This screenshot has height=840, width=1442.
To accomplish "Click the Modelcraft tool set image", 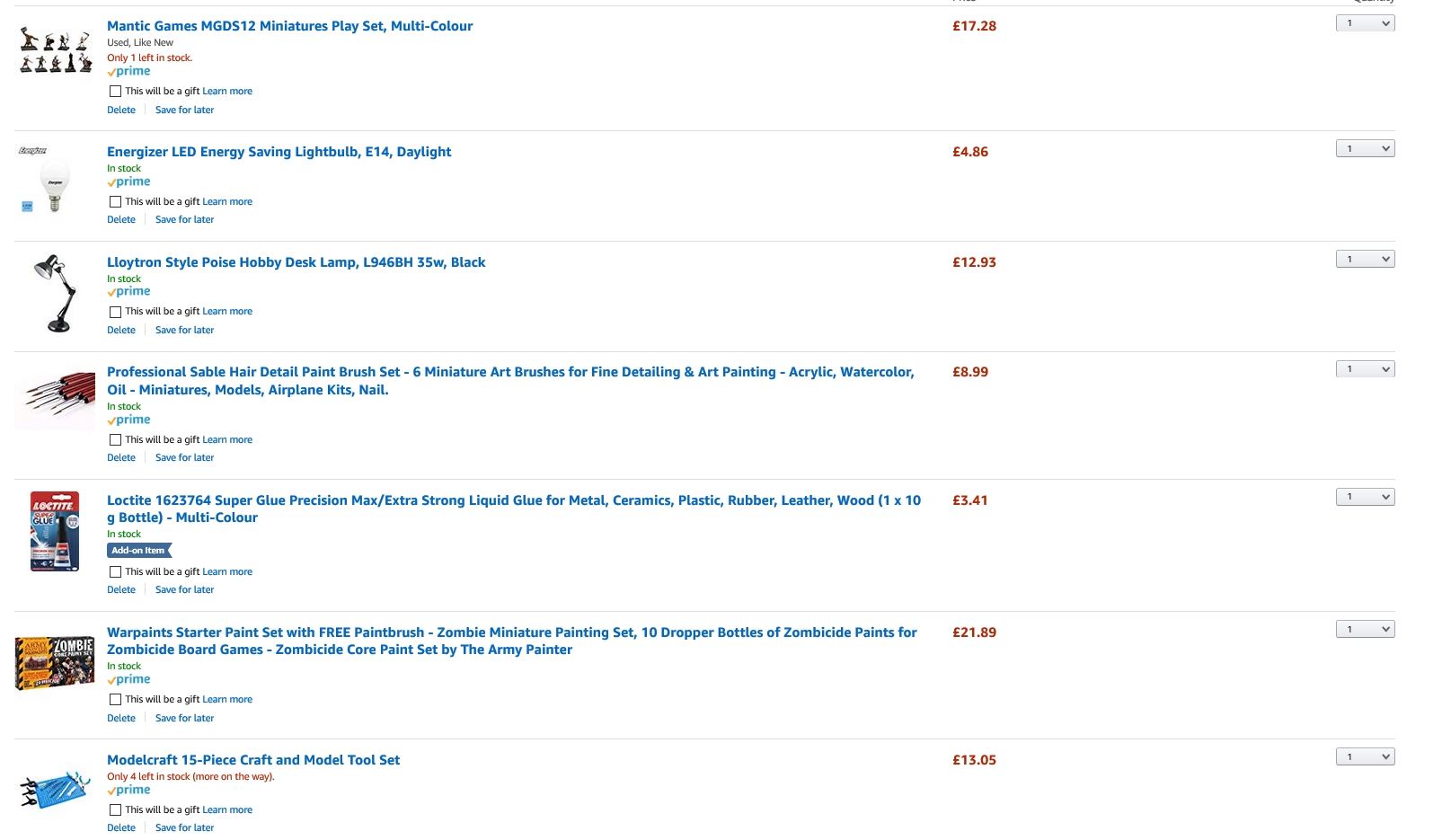I will tap(56, 788).
